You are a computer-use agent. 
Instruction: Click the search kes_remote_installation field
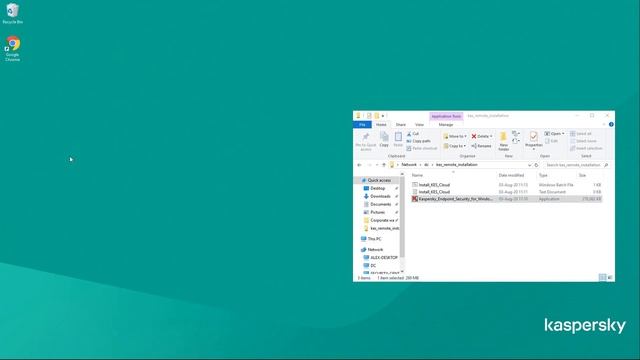[x=576, y=165]
